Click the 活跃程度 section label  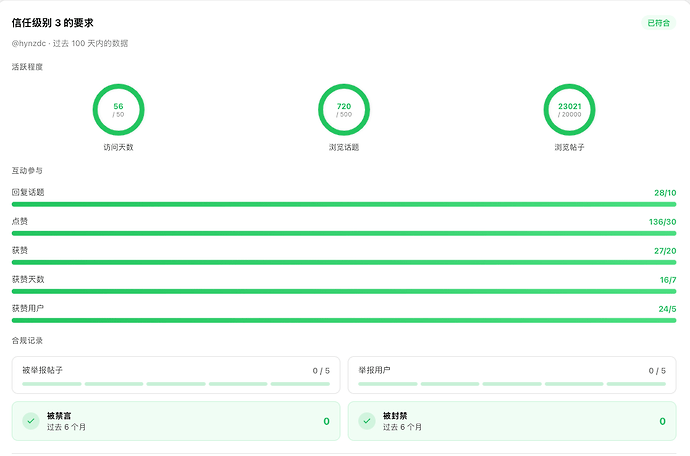27,67
